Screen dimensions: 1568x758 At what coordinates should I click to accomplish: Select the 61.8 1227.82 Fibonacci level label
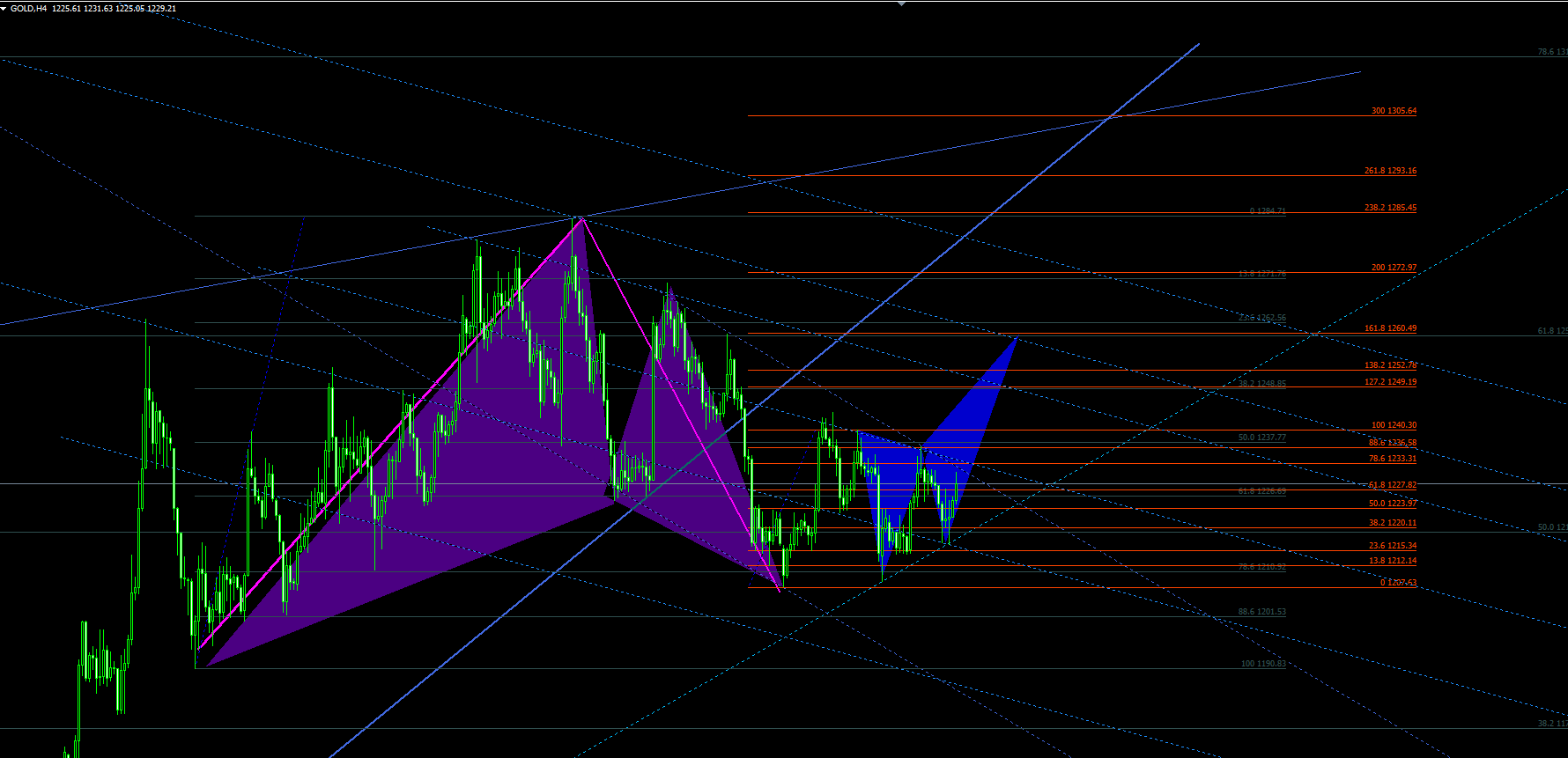[1393, 485]
